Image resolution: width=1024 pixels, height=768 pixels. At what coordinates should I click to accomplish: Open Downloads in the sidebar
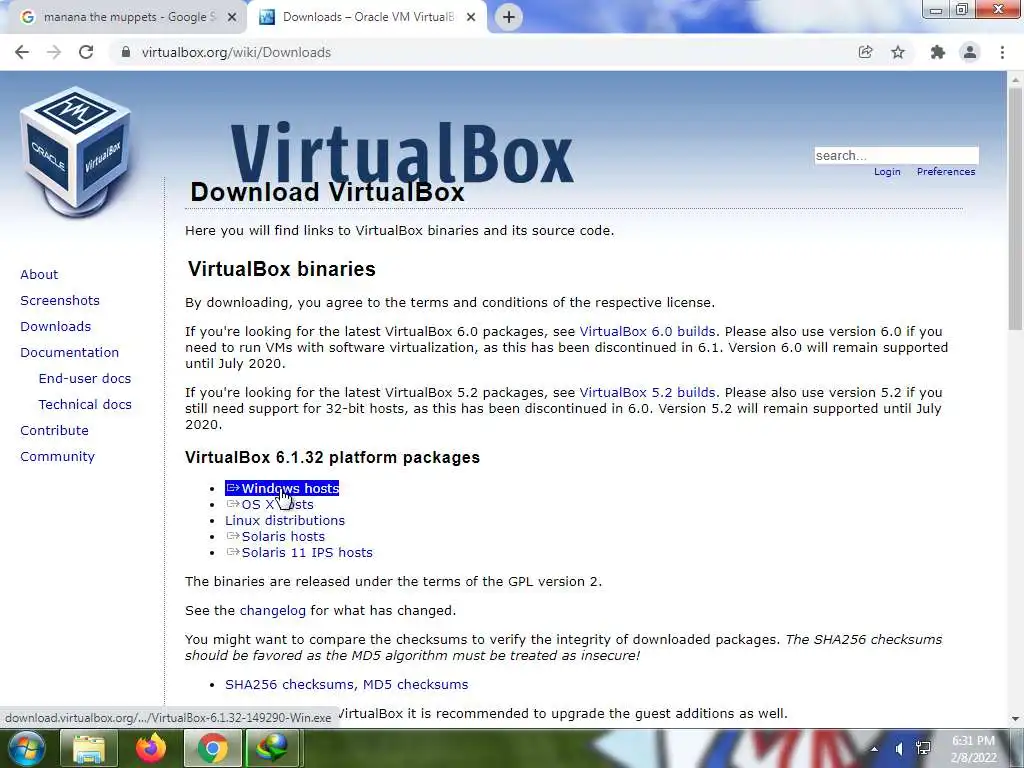[56, 327]
